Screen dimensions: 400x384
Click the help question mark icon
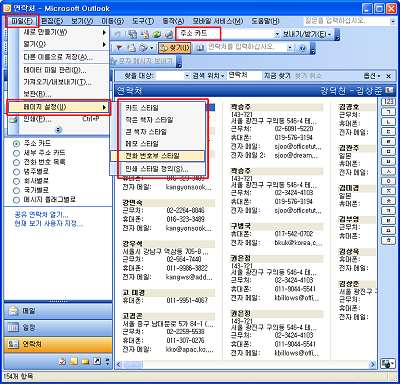(302, 48)
